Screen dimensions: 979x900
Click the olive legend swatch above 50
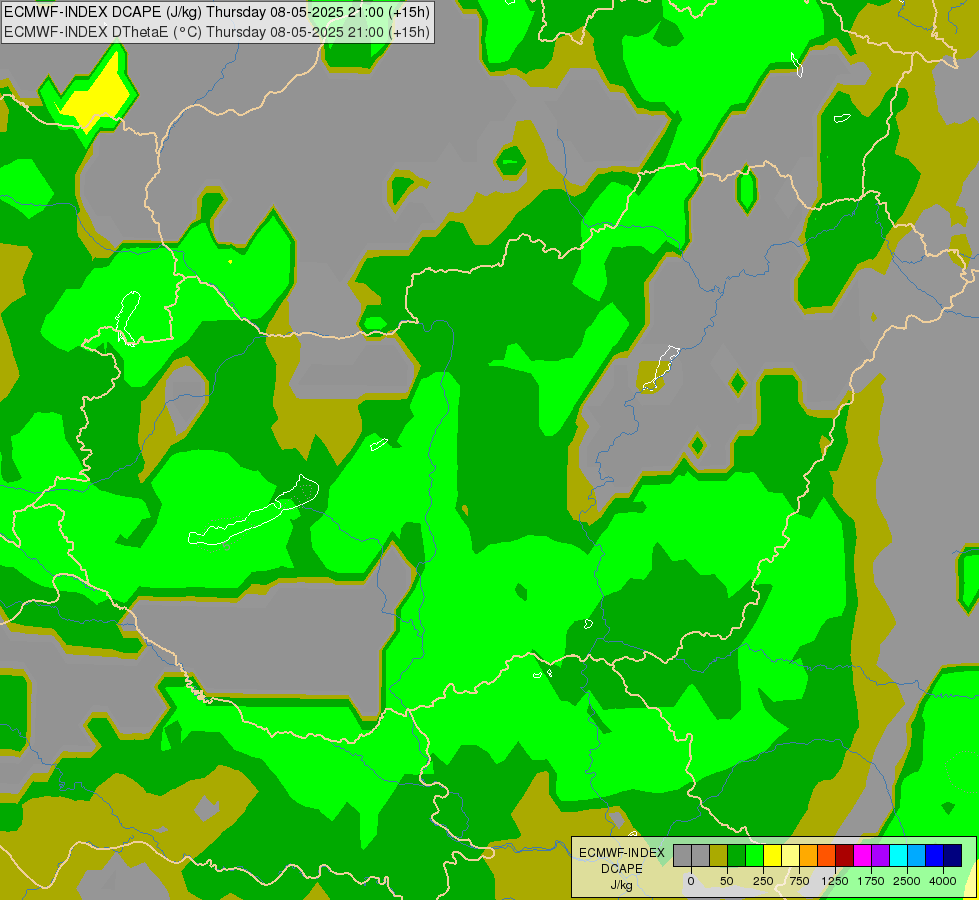(x=719, y=855)
